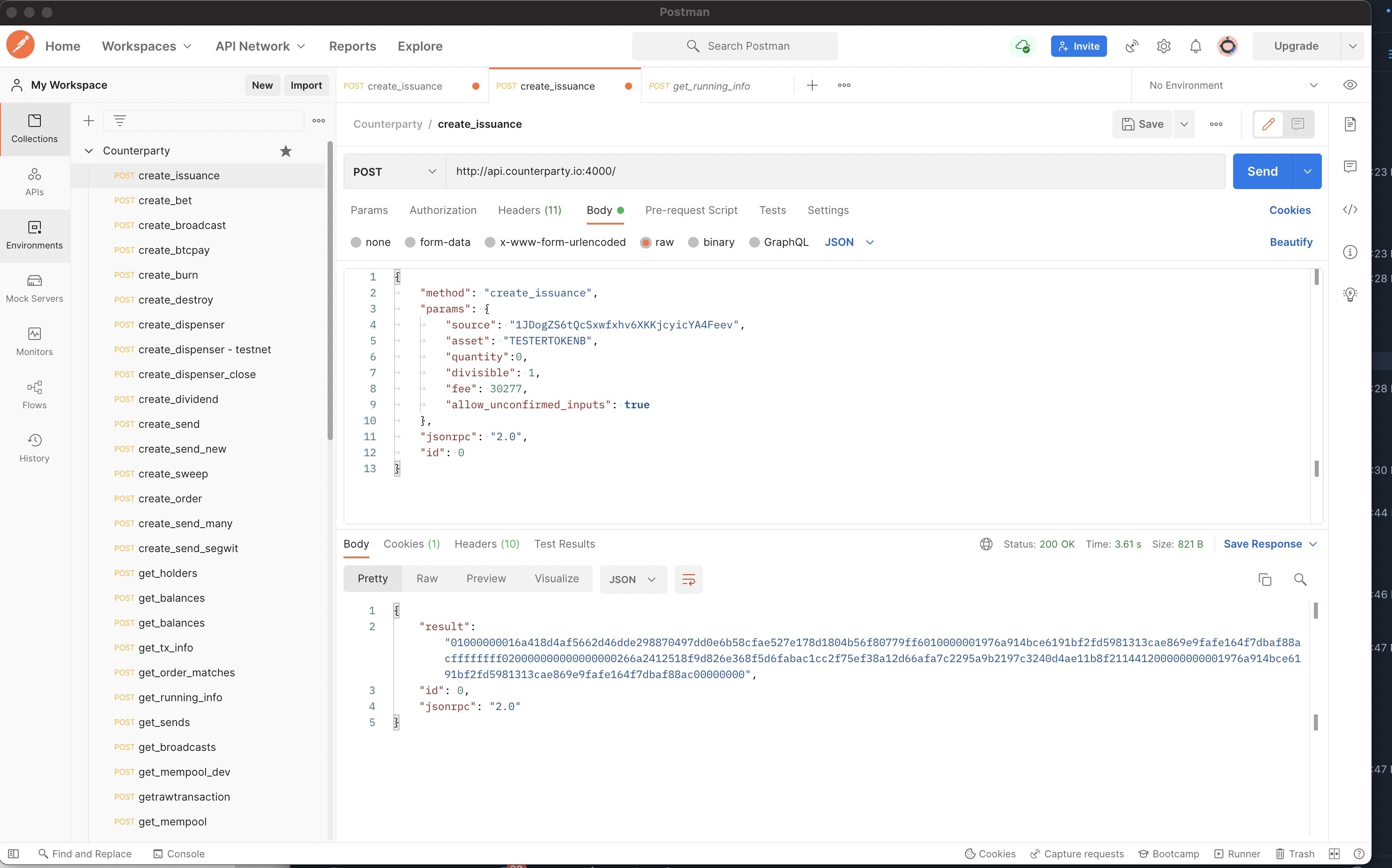Select the binary body radio button

(x=693, y=242)
